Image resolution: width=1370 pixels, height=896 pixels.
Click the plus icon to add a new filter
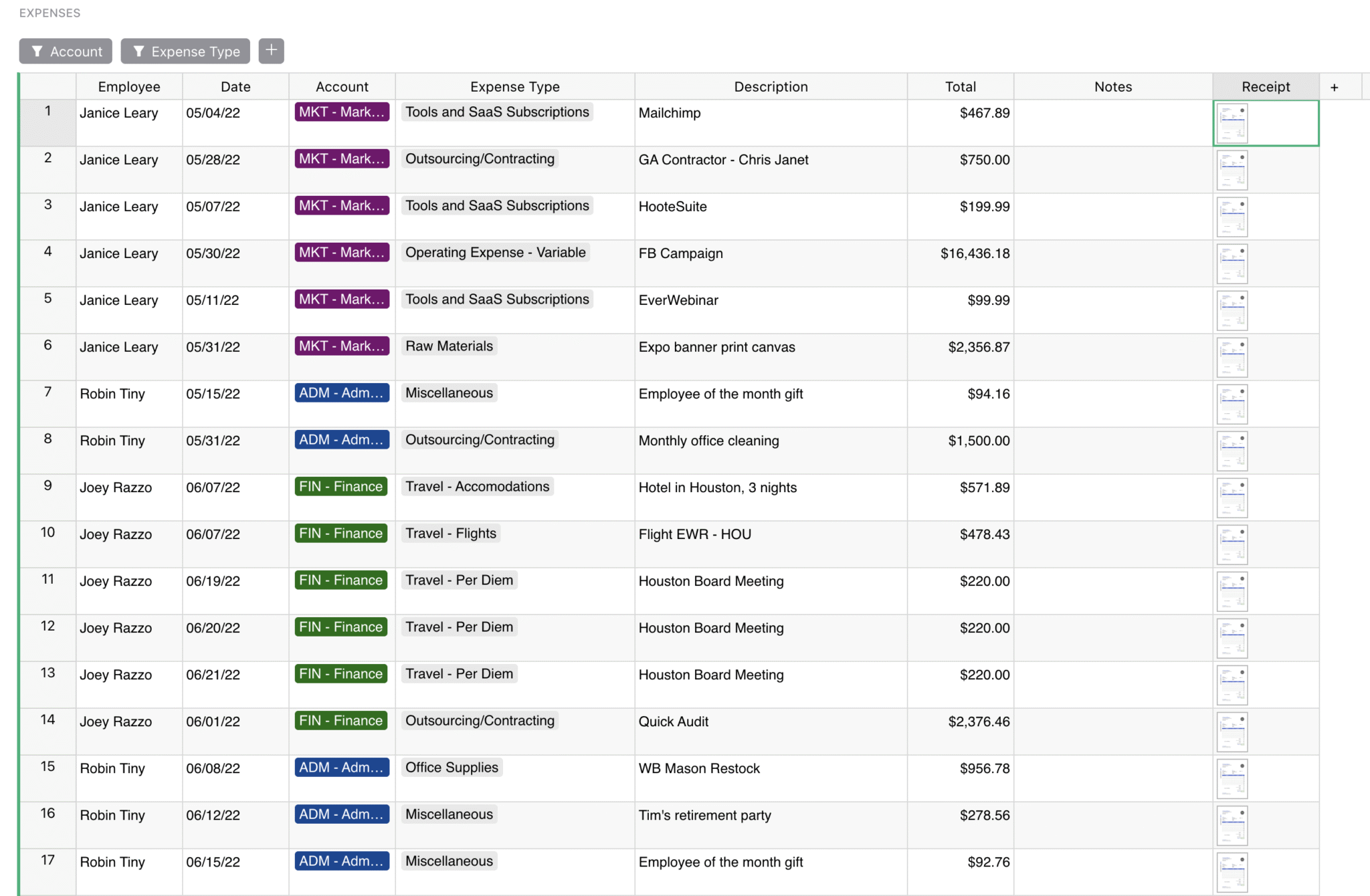coord(271,50)
